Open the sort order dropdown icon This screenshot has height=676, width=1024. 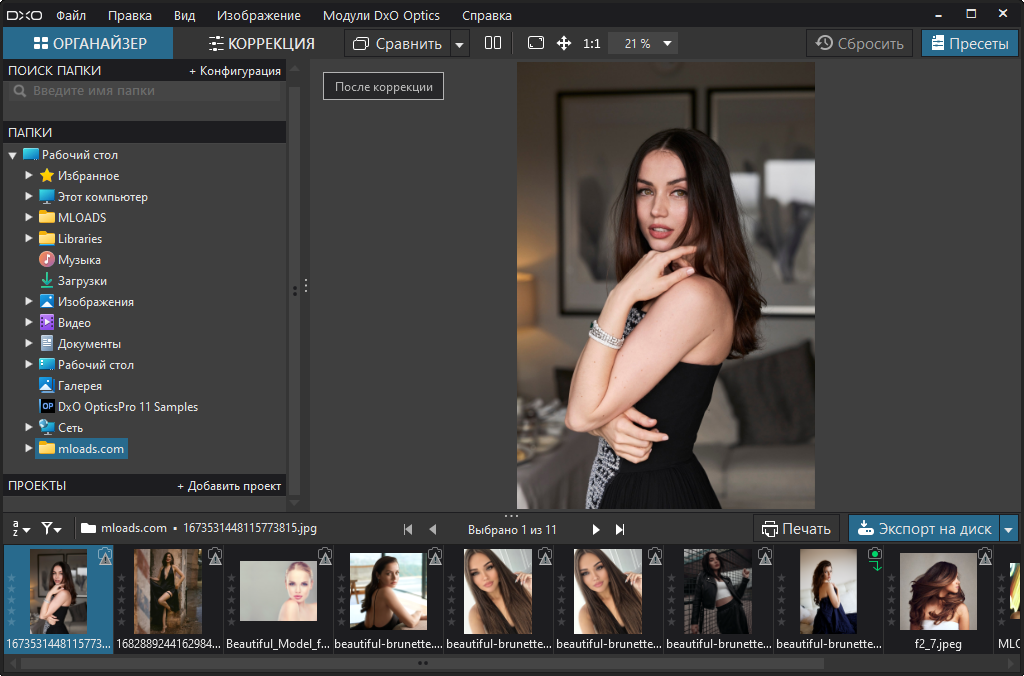(21, 529)
